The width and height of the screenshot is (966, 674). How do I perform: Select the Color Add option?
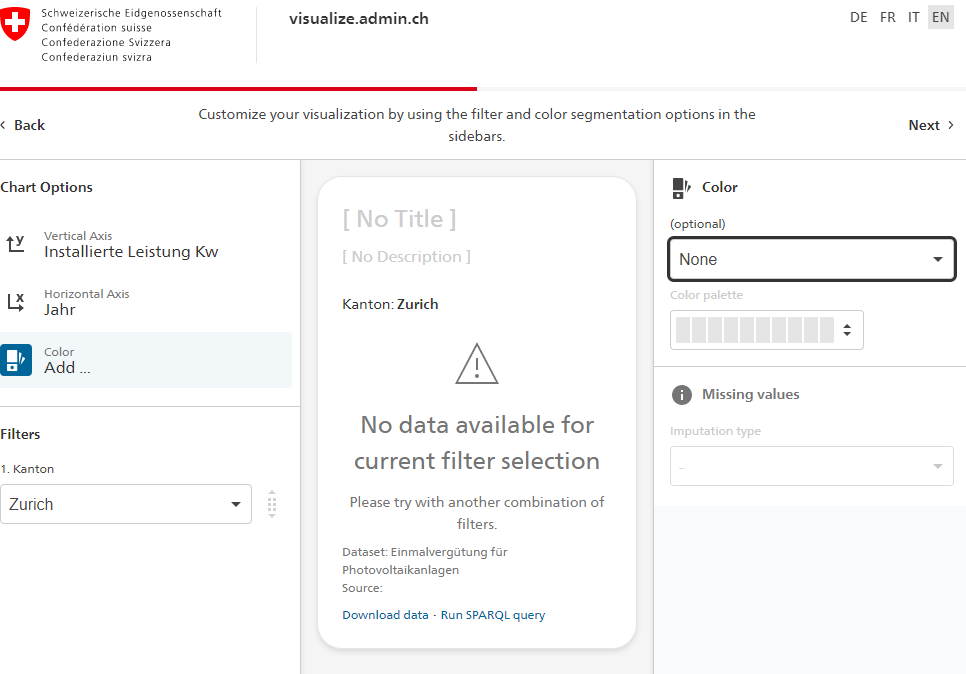tap(146, 360)
